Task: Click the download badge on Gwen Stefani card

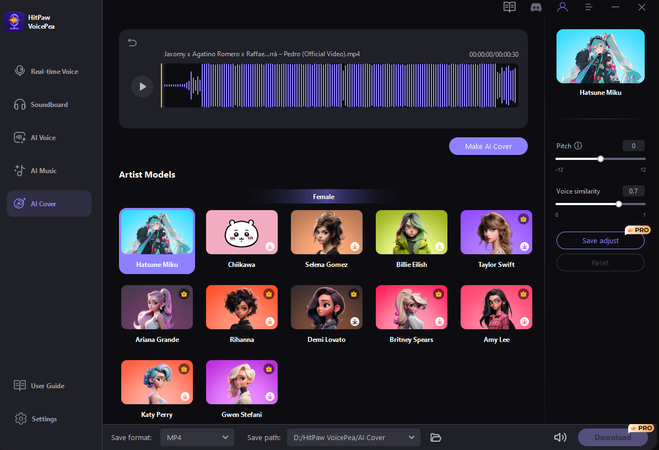Action: [270, 396]
